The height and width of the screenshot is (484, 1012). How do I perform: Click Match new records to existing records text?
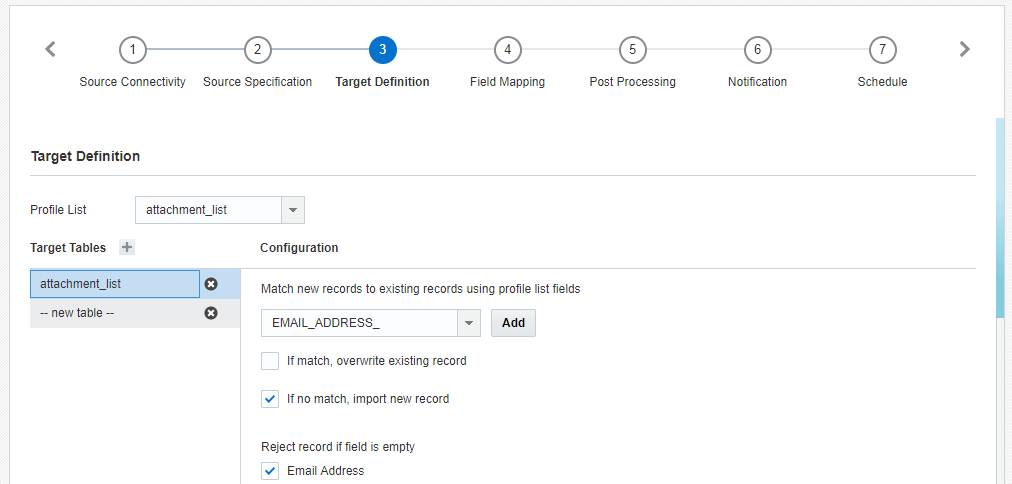(x=420, y=289)
